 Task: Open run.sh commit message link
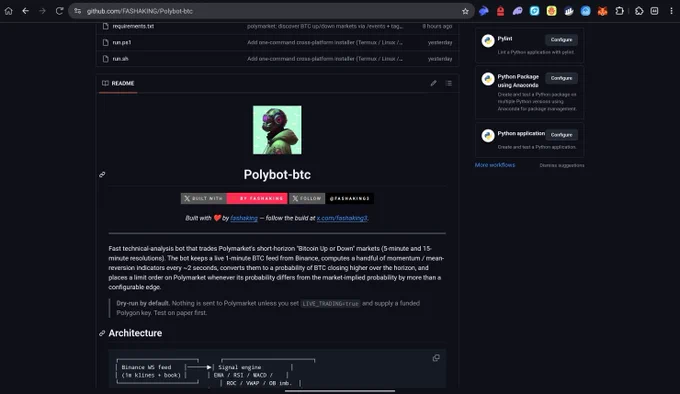click(325, 59)
